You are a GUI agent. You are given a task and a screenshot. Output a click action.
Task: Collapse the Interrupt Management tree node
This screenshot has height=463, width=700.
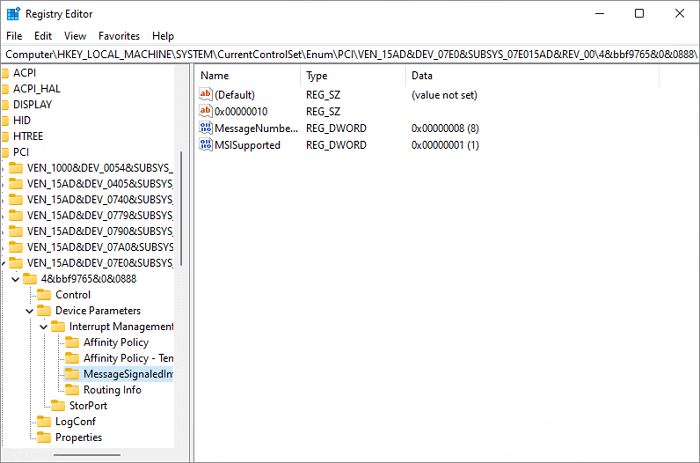[x=43, y=327]
